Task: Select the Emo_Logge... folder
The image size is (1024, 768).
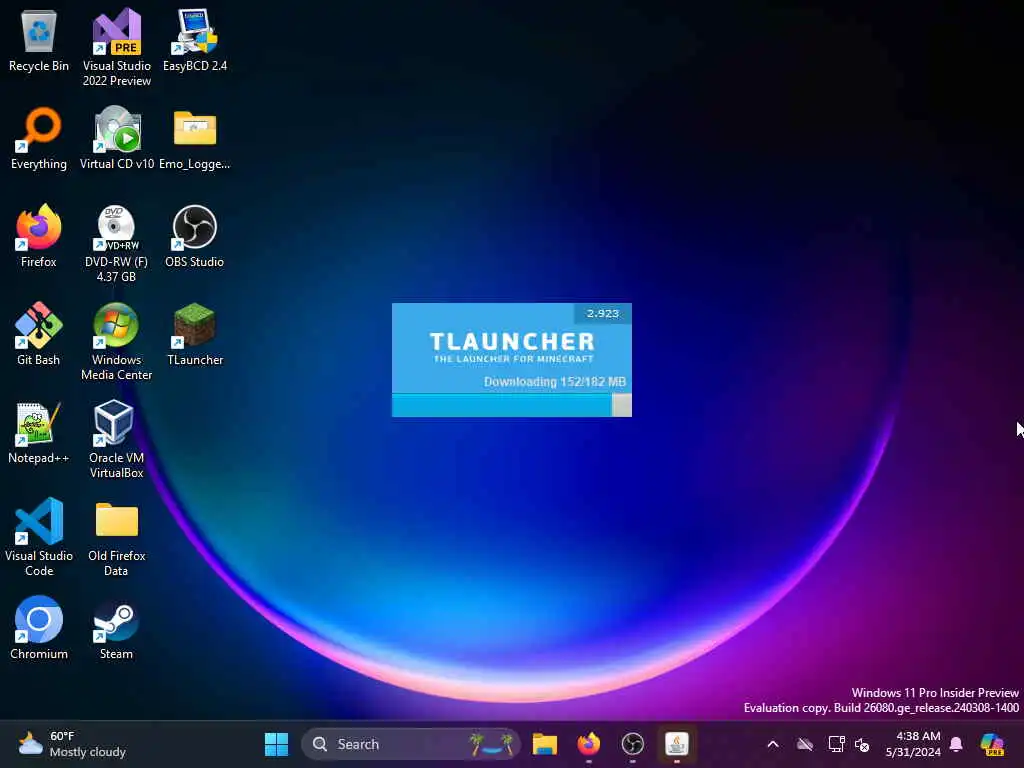Action: click(195, 140)
